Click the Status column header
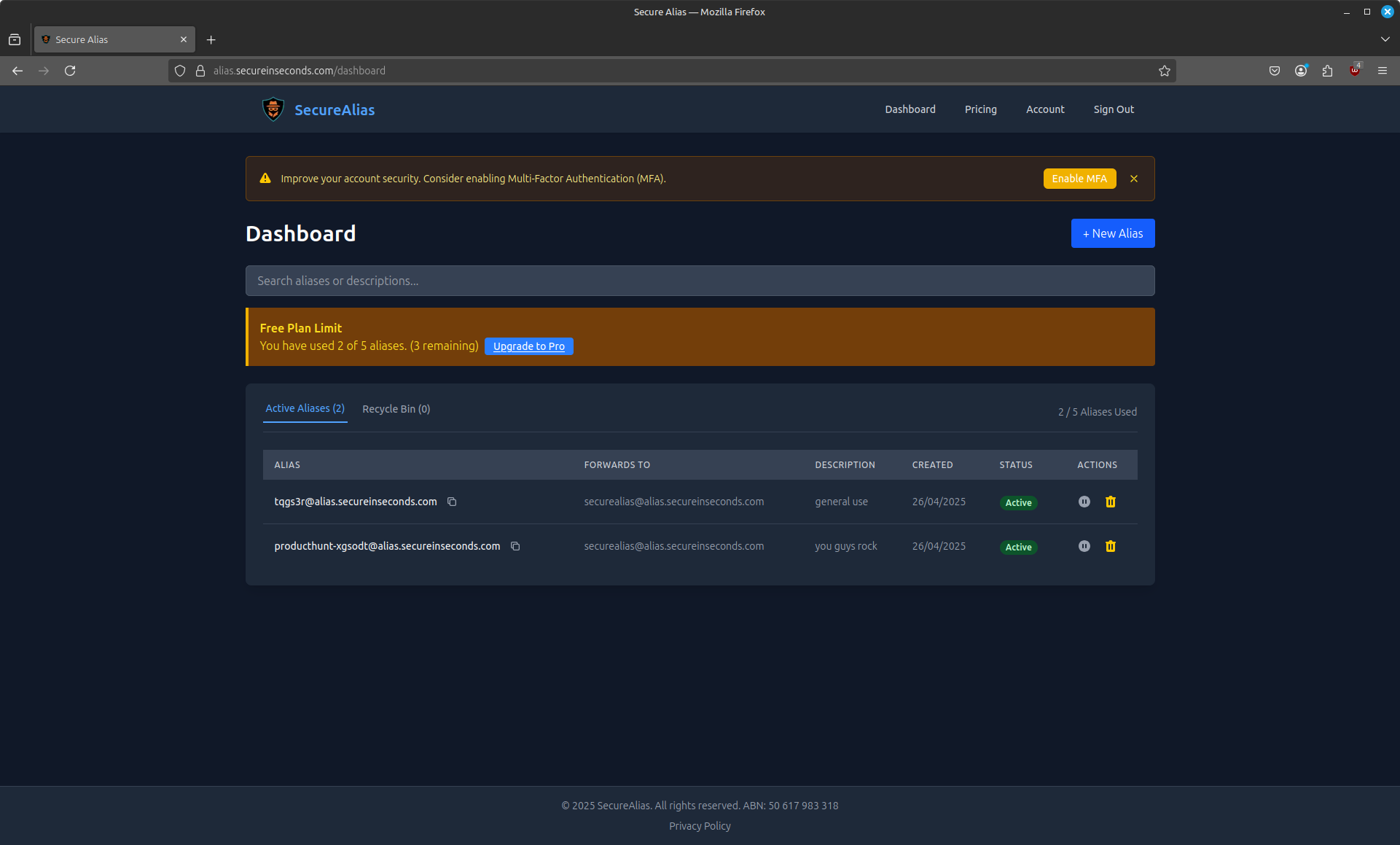Screen dimensions: 1400x845 pos(1015,465)
